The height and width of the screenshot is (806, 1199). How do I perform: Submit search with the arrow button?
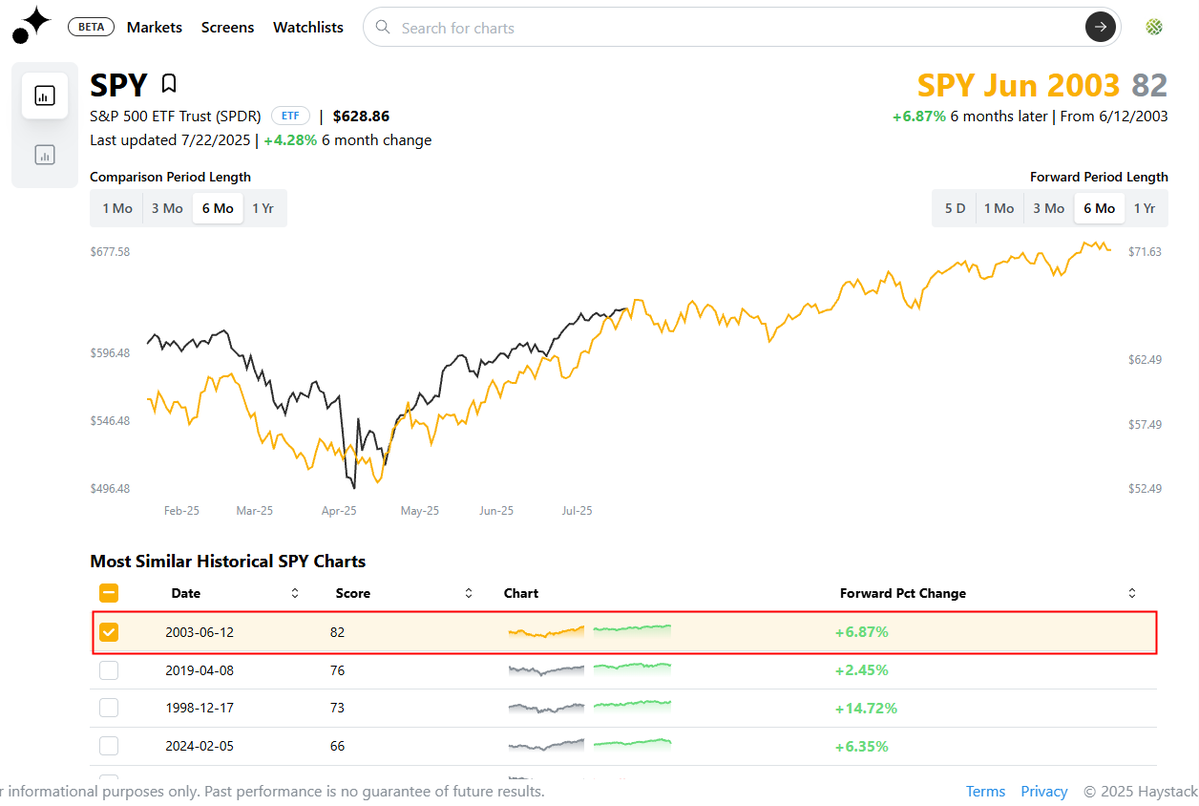[1100, 27]
